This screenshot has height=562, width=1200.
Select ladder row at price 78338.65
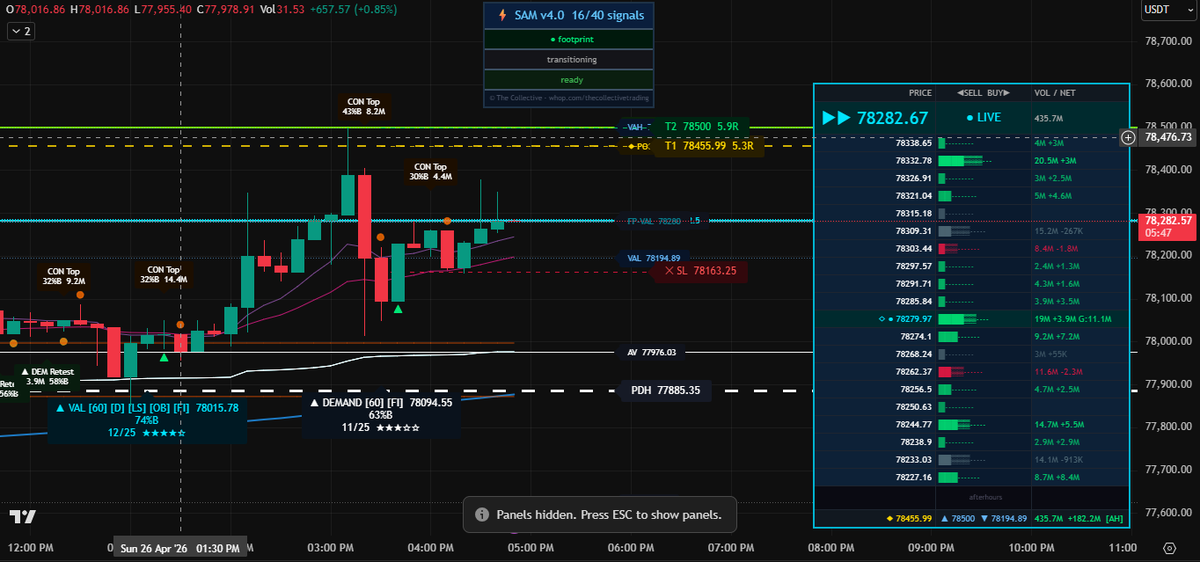pos(971,143)
